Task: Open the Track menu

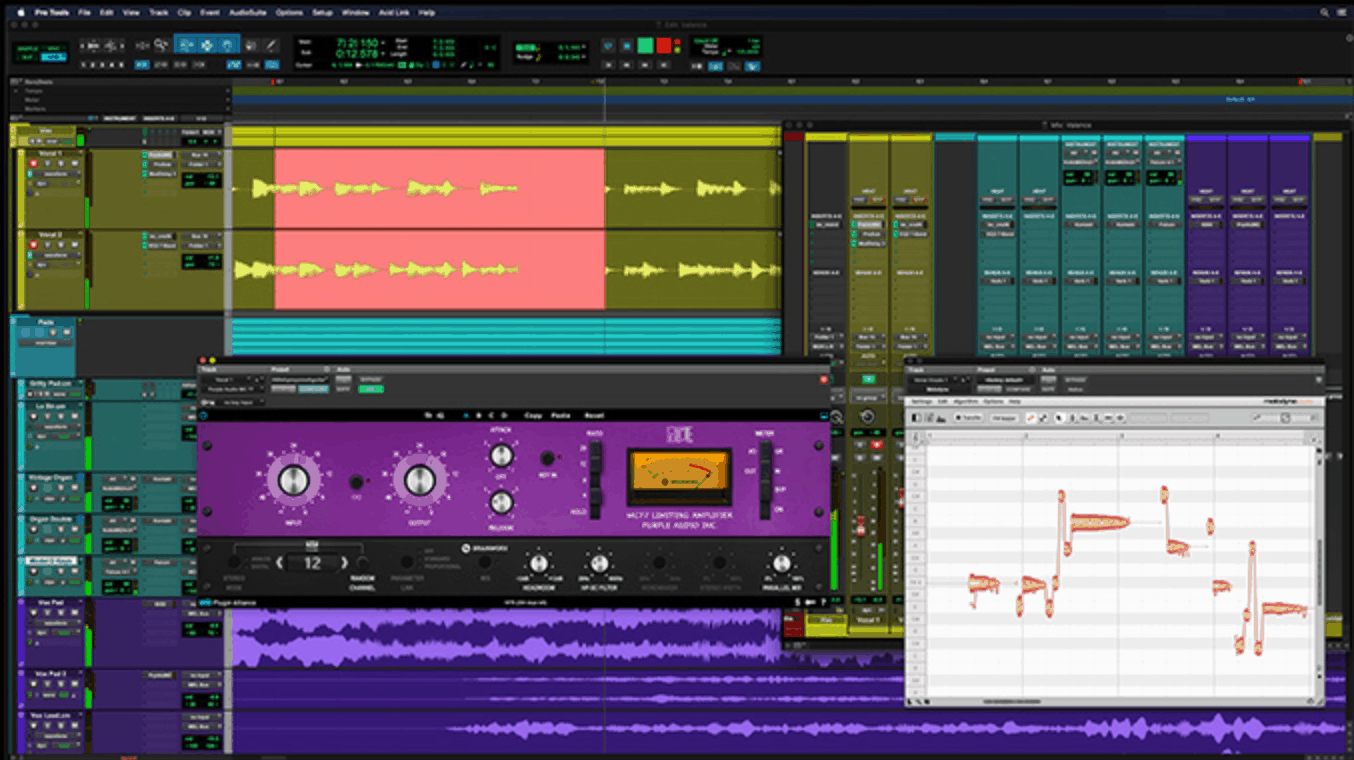Action: point(158,12)
